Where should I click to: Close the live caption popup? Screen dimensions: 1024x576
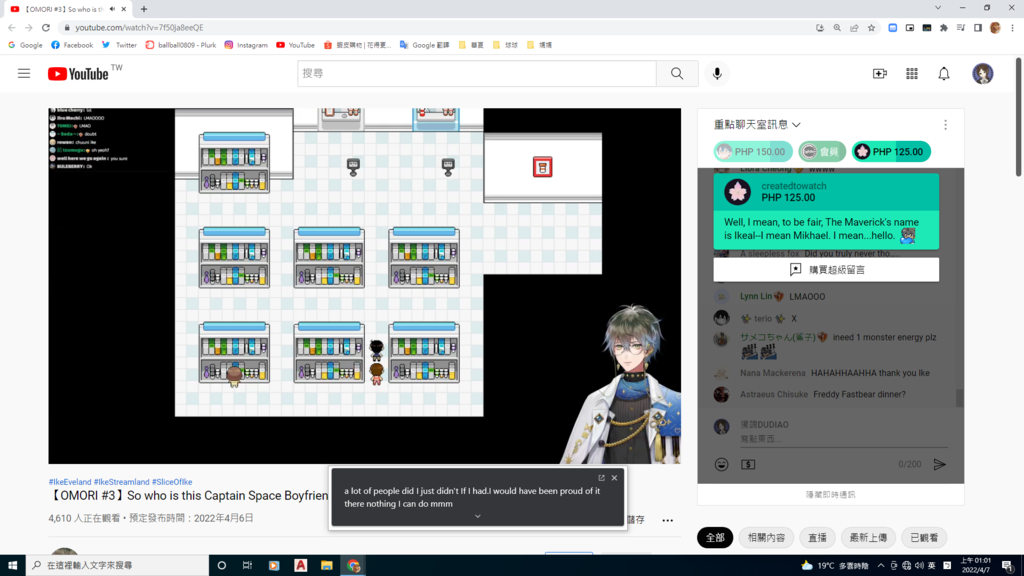(x=615, y=478)
